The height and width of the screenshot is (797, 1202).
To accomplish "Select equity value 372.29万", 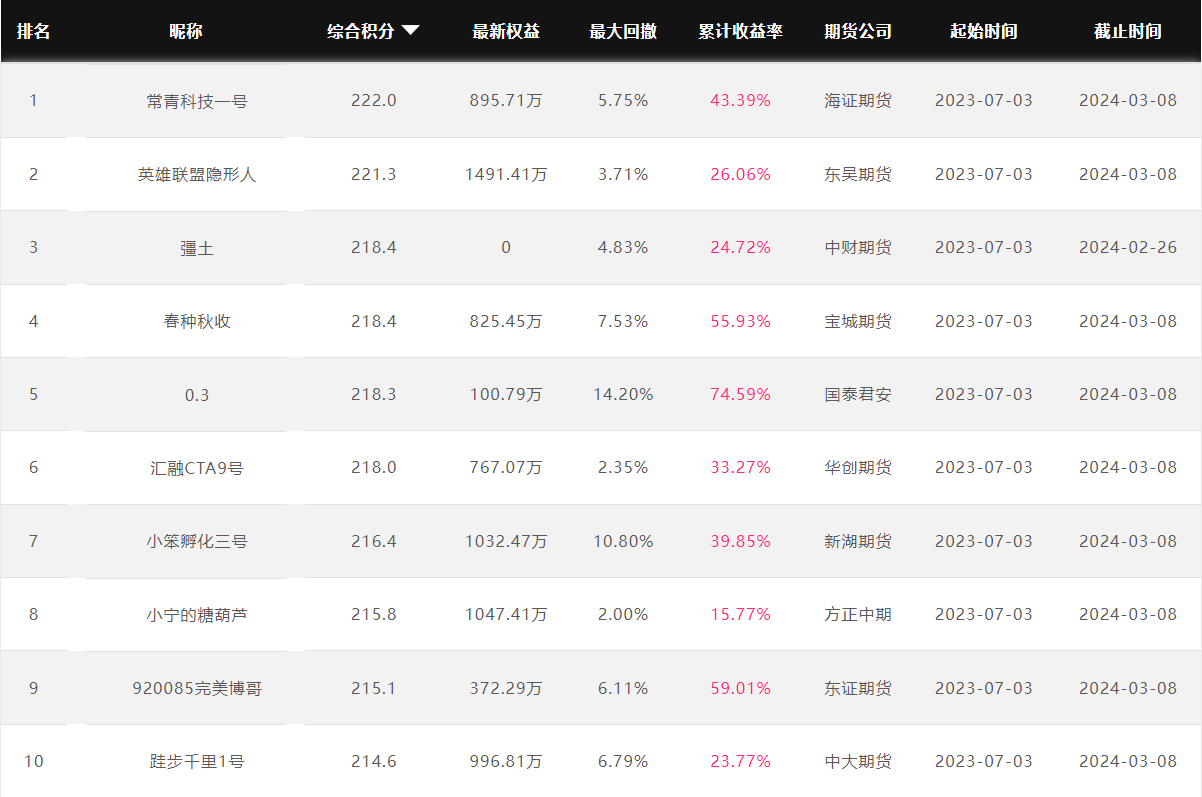I will tap(506, 688).
